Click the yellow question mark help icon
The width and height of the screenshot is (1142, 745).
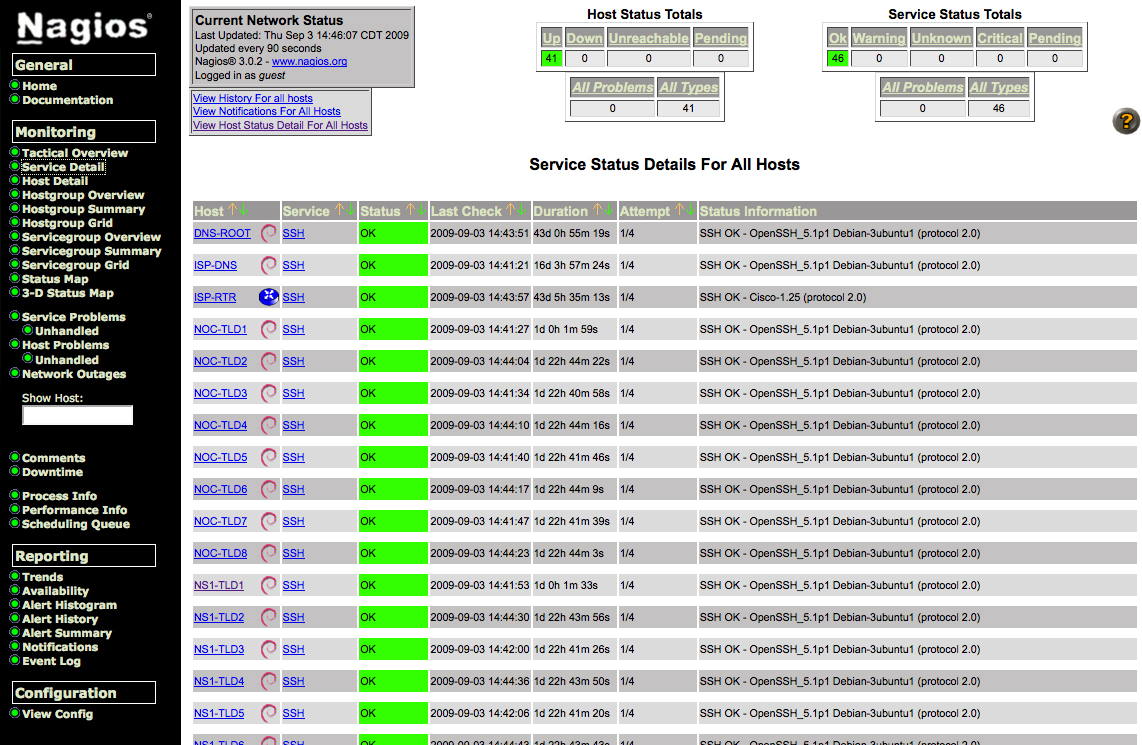(1126, 122)
